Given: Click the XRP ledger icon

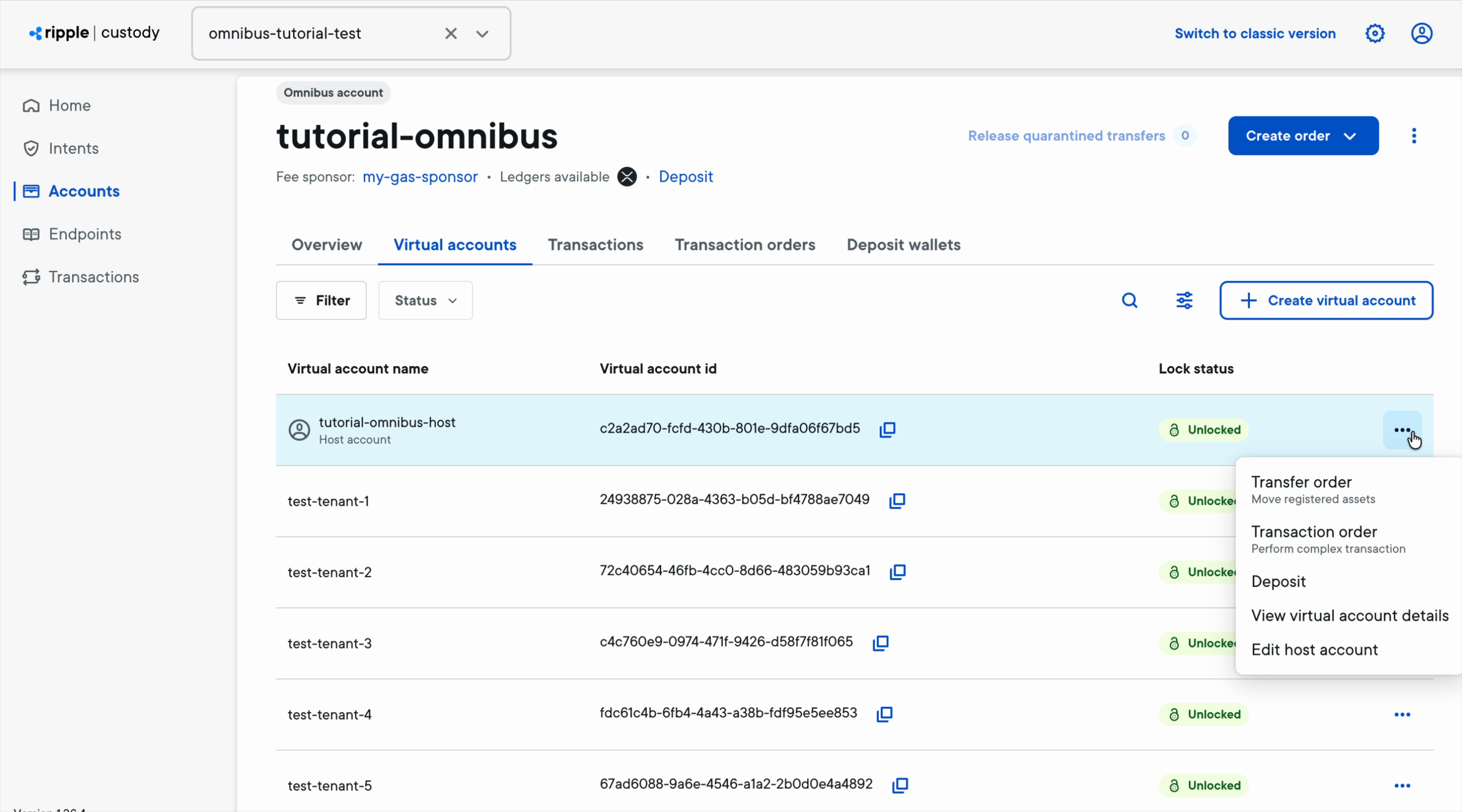Looking at the screenshot, I should click(627, 177).
